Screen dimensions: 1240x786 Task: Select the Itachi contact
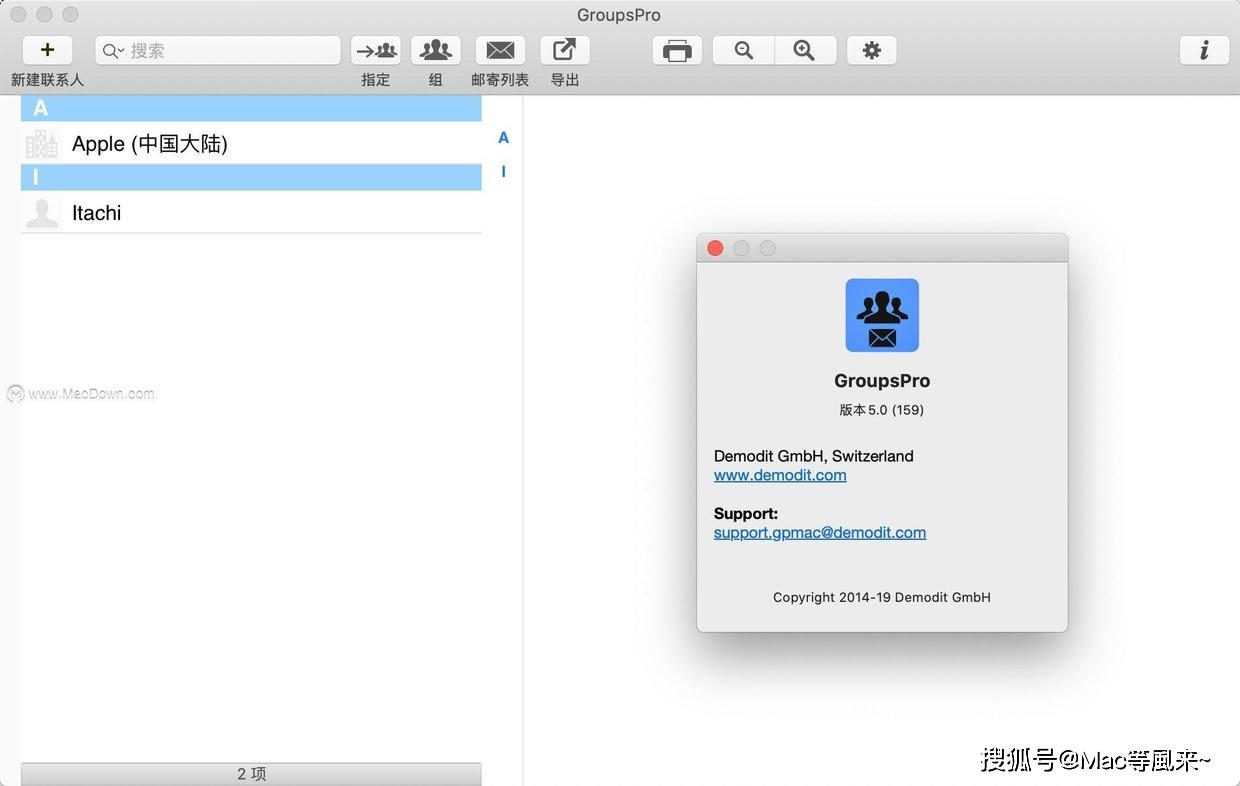coord(97,213)
